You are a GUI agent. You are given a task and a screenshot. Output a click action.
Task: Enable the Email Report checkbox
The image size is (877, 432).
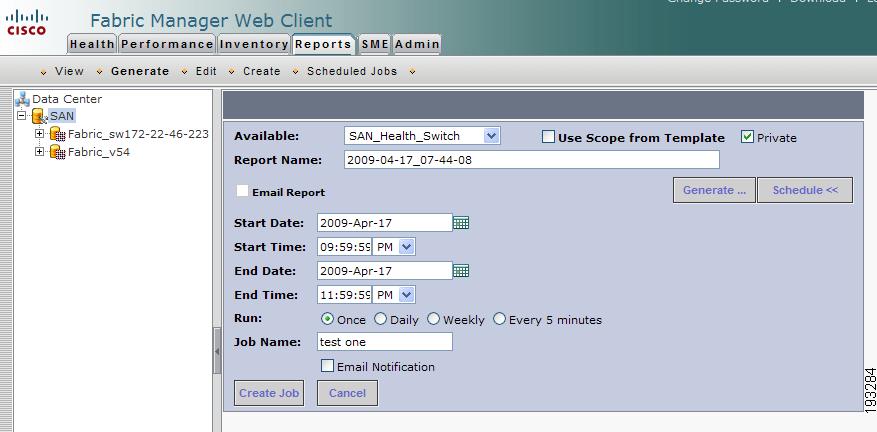coord(242,191)
